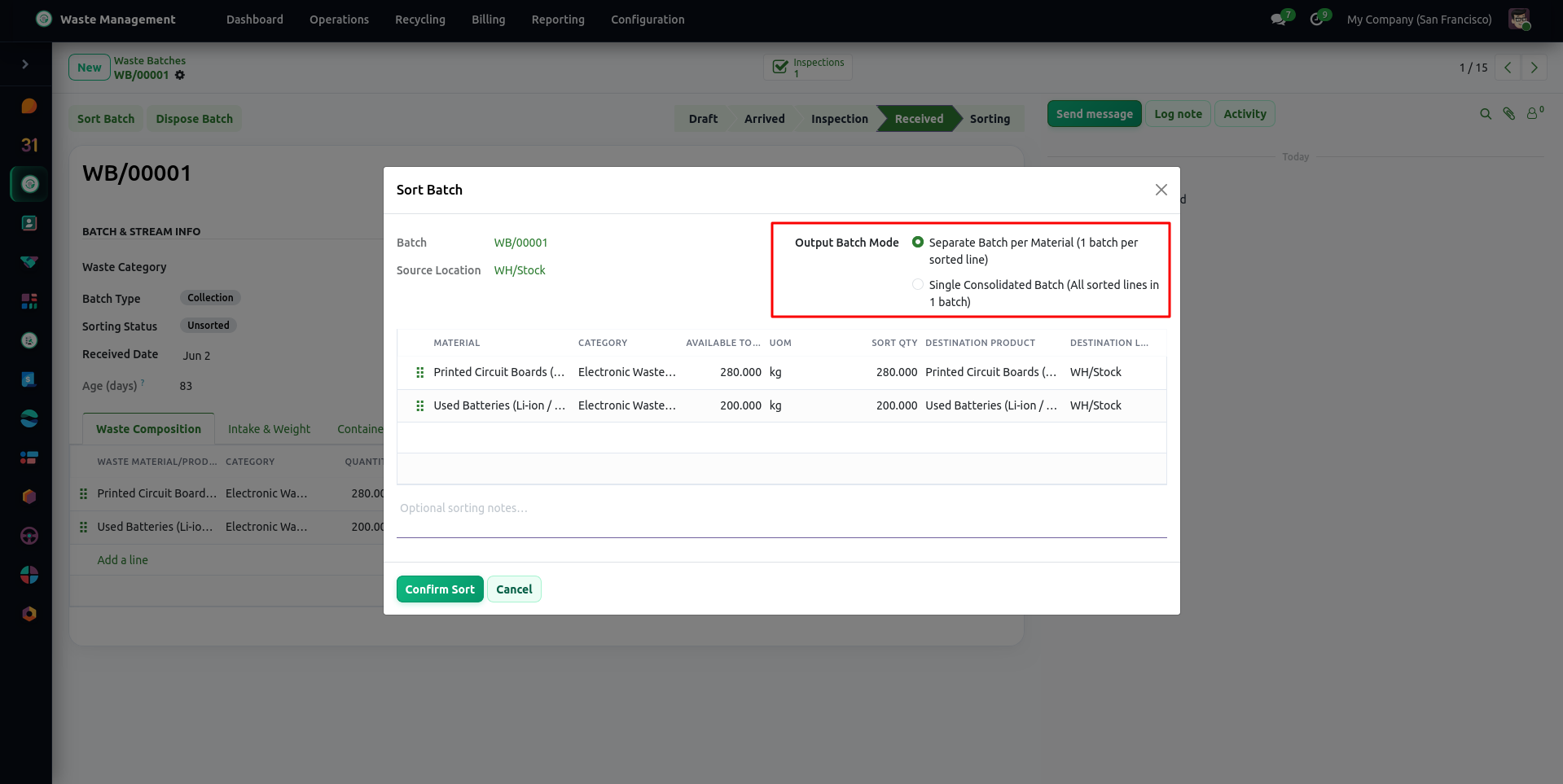Open the Dashboard menu

[255, 20]
